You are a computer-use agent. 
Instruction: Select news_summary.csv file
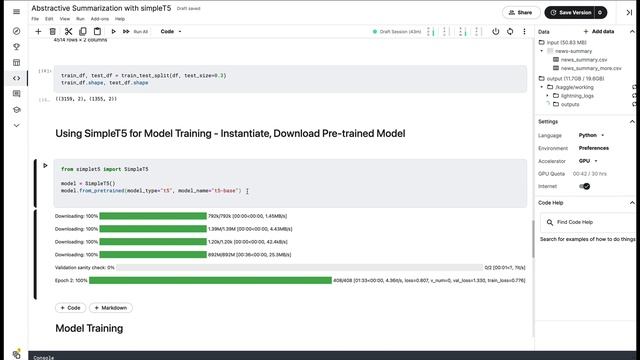584,60
